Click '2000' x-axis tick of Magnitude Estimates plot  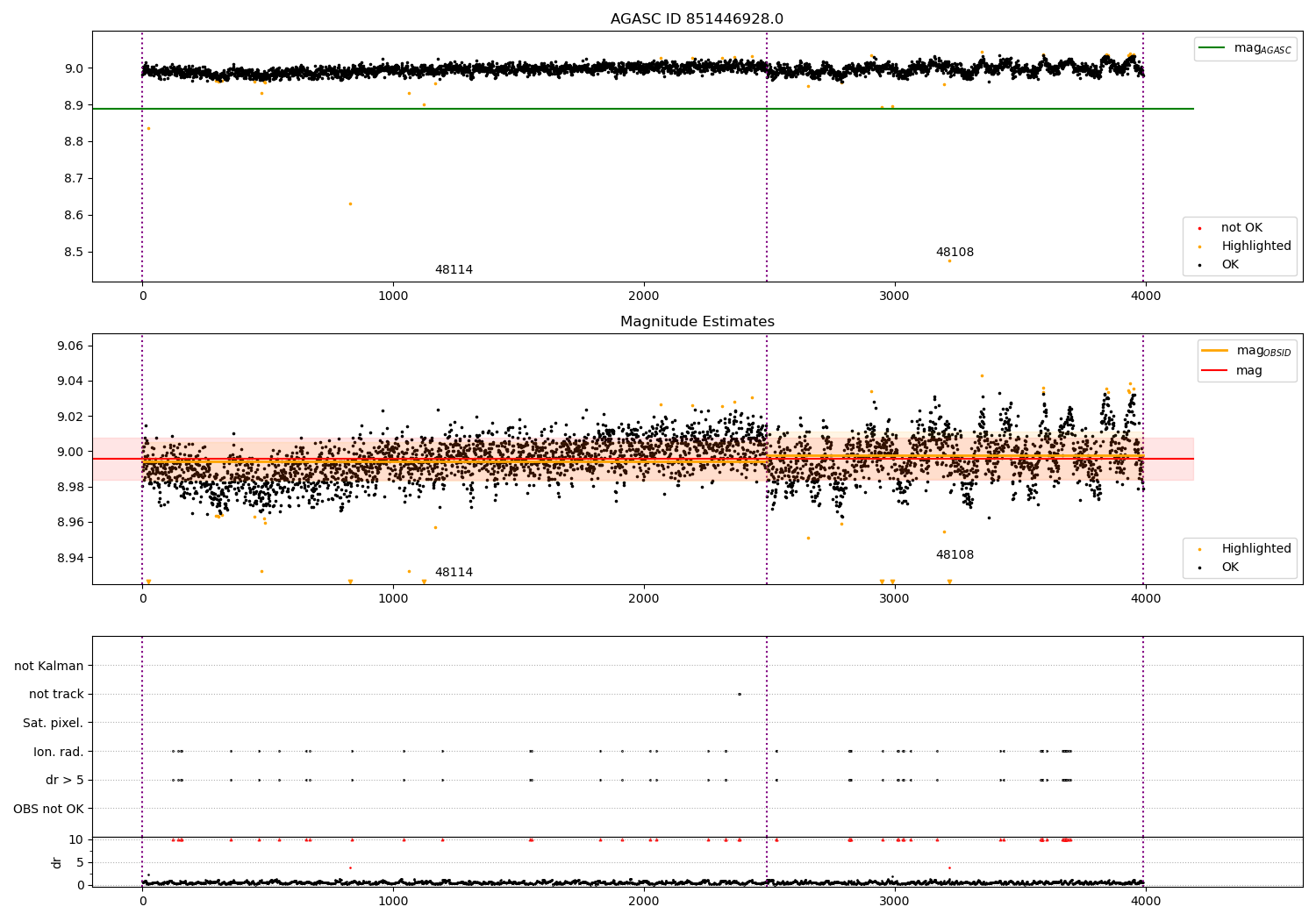[x=644, y=599]
